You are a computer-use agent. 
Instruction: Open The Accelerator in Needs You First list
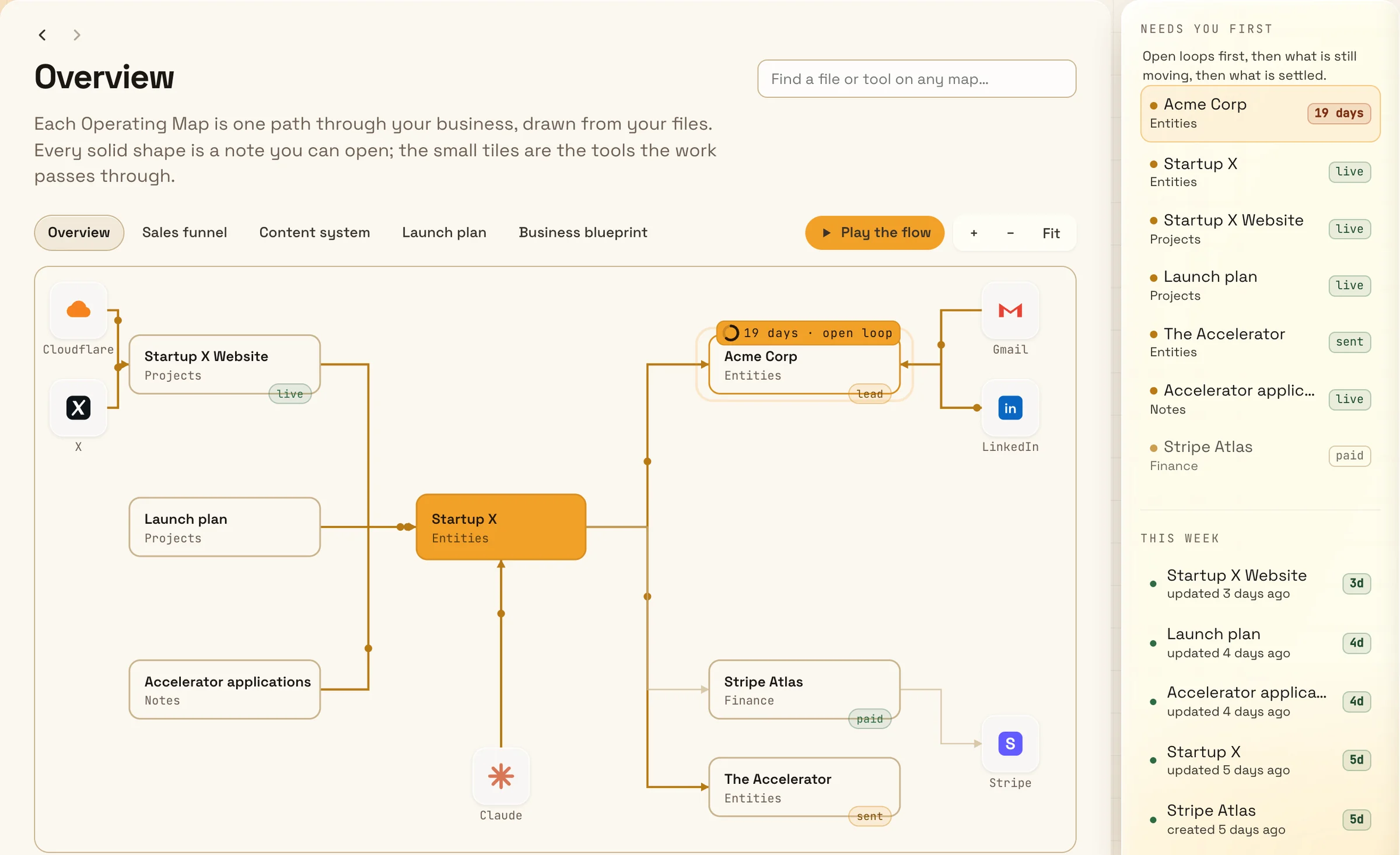[1260, 342]
